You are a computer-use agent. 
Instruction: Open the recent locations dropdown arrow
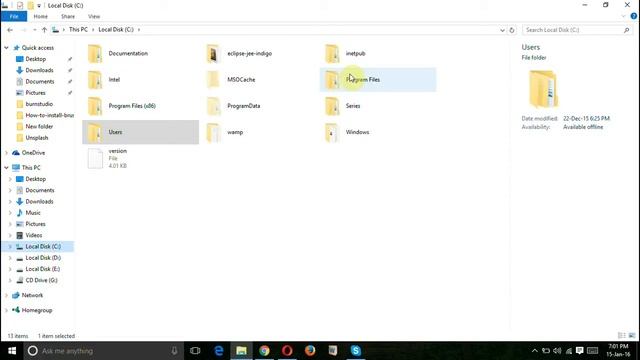[x=35, y=30]
